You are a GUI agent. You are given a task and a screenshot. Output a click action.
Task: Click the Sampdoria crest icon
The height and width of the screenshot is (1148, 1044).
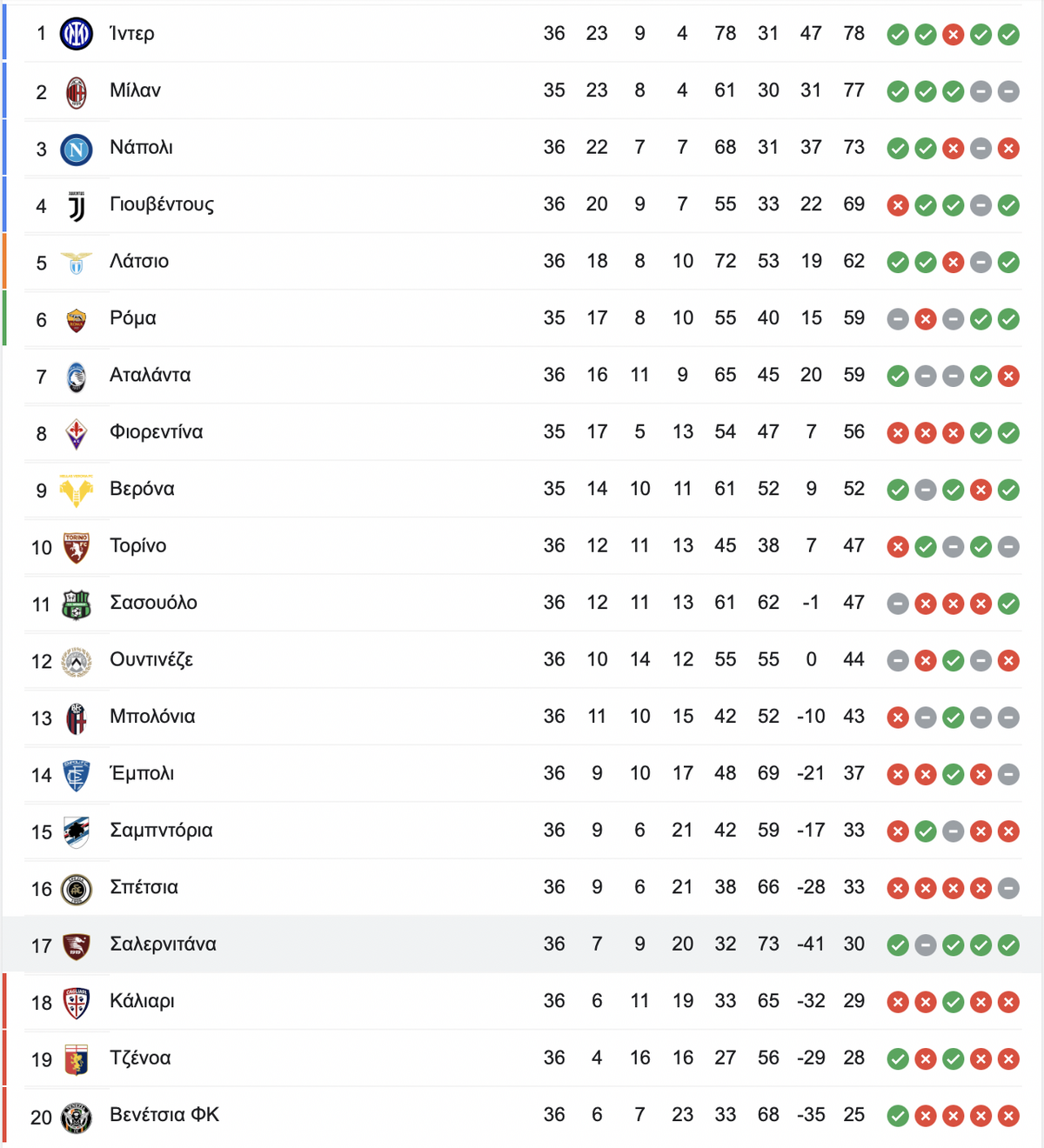(x=77, y=832)
